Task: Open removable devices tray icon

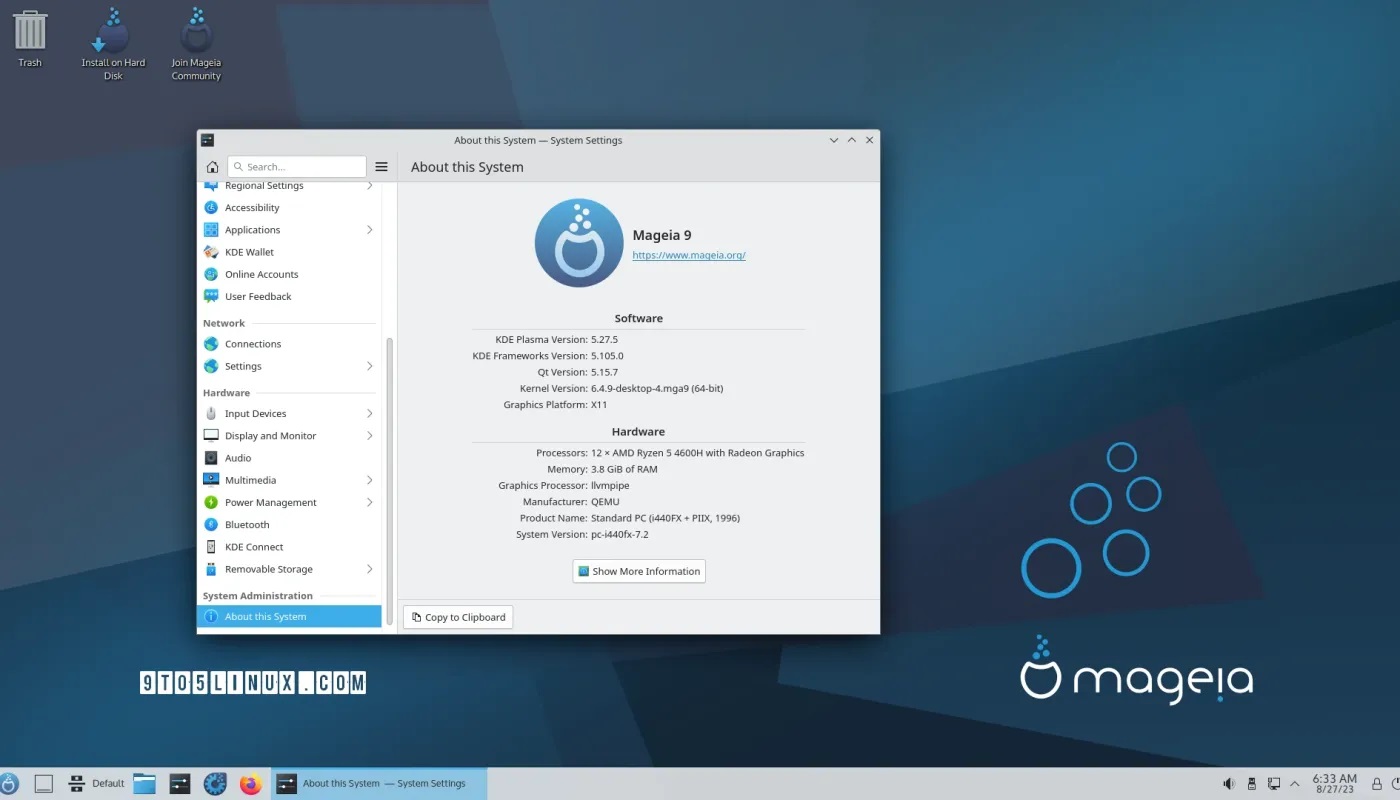Action: [1251, 784]
